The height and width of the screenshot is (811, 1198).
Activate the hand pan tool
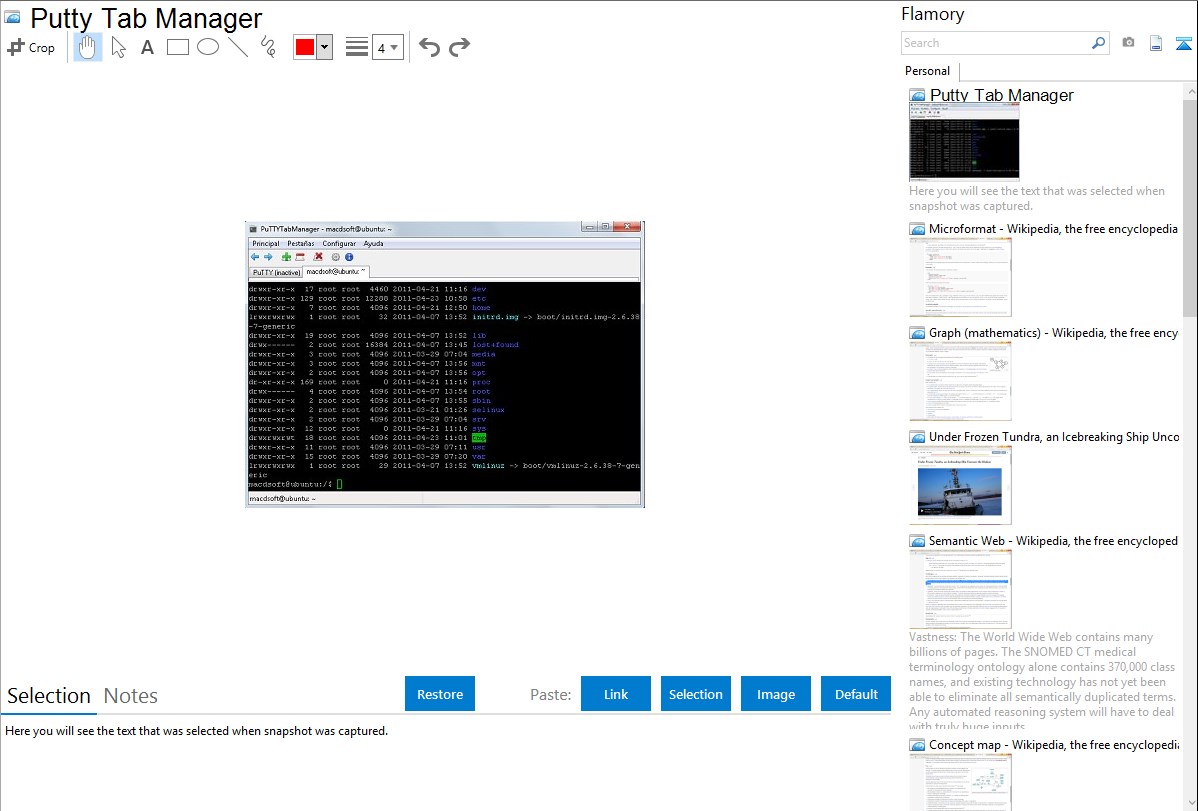pyautogui.click(x=87, y=47)
